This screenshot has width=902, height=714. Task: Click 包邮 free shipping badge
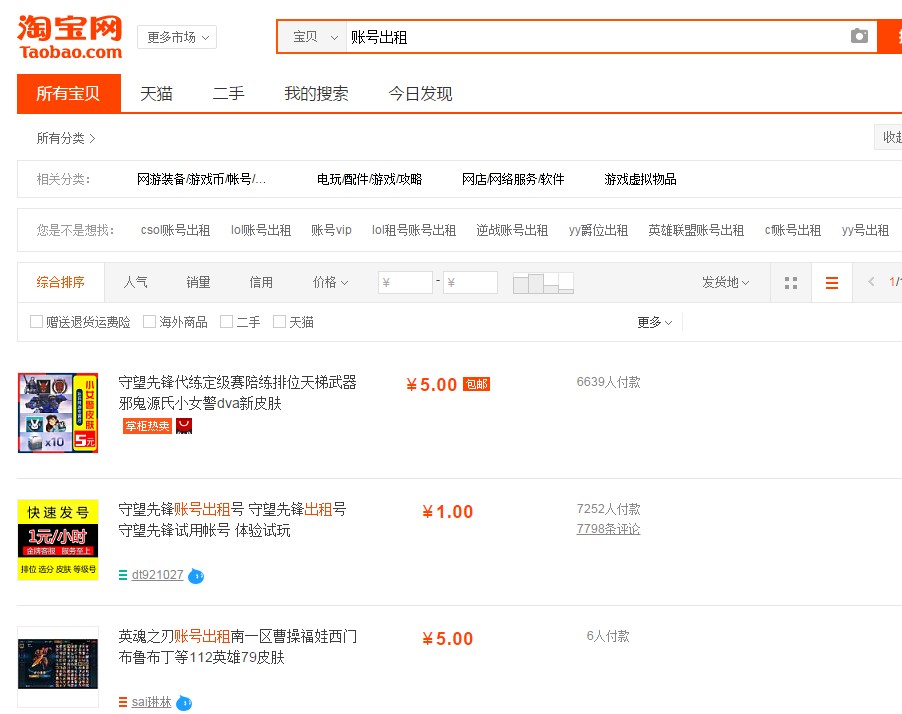[x=476, y=384]
